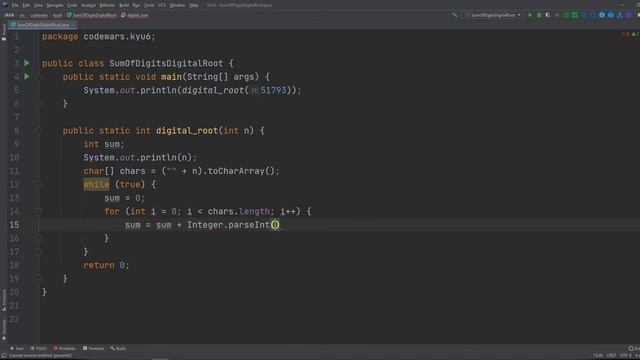Open the Build menu
This screenshot has width=640, height=360.
pyautogui.click(x=124, y=5)
